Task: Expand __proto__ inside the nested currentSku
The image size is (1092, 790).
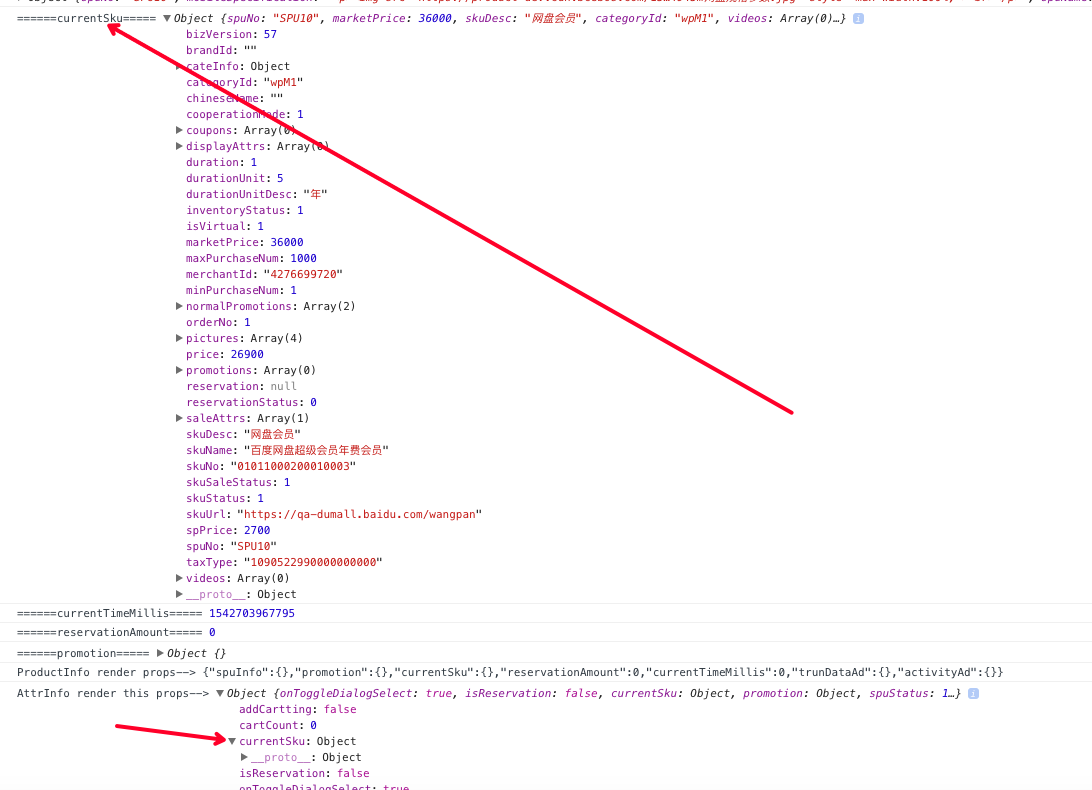Action: point(245,757)
